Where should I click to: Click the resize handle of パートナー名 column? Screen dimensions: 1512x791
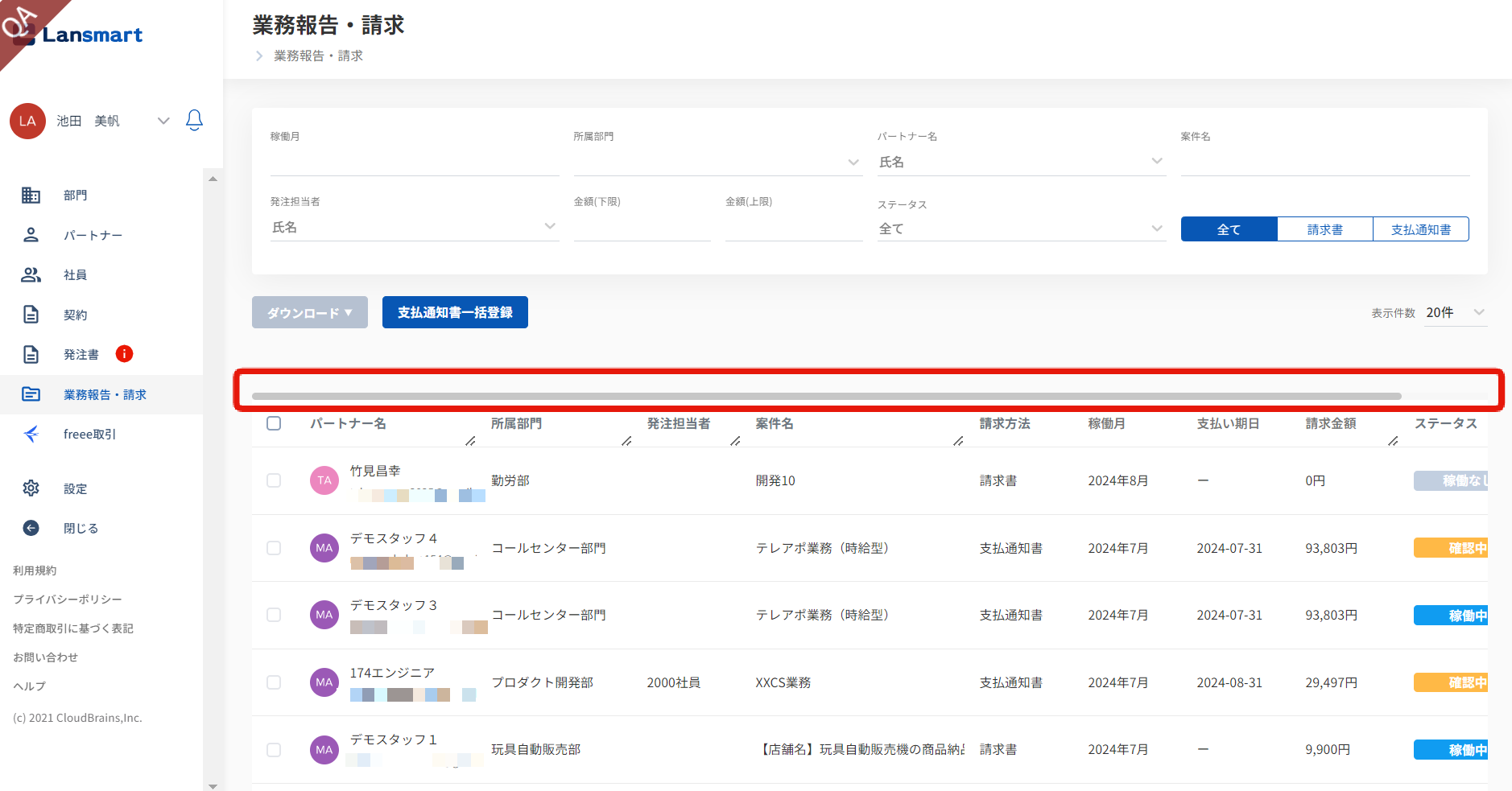(470, 441)
